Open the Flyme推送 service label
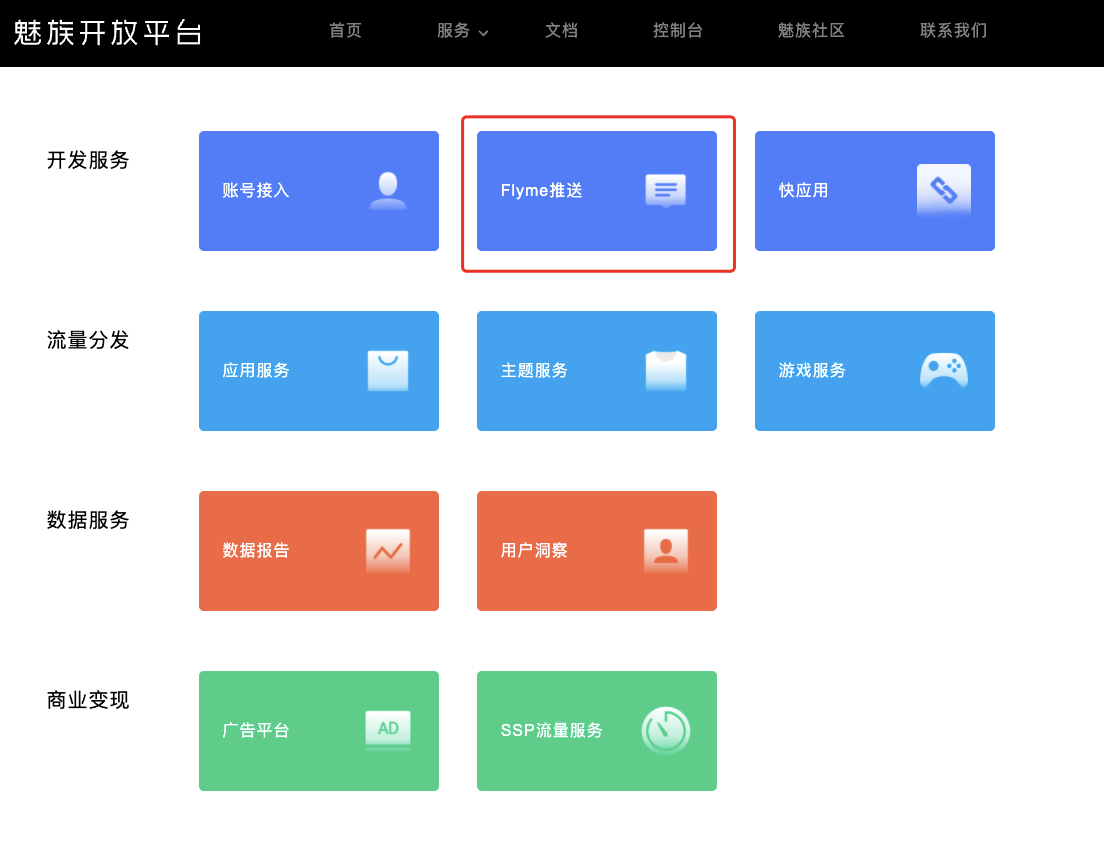The width and height of the screenshot is (1104, 866). point(541,191)
